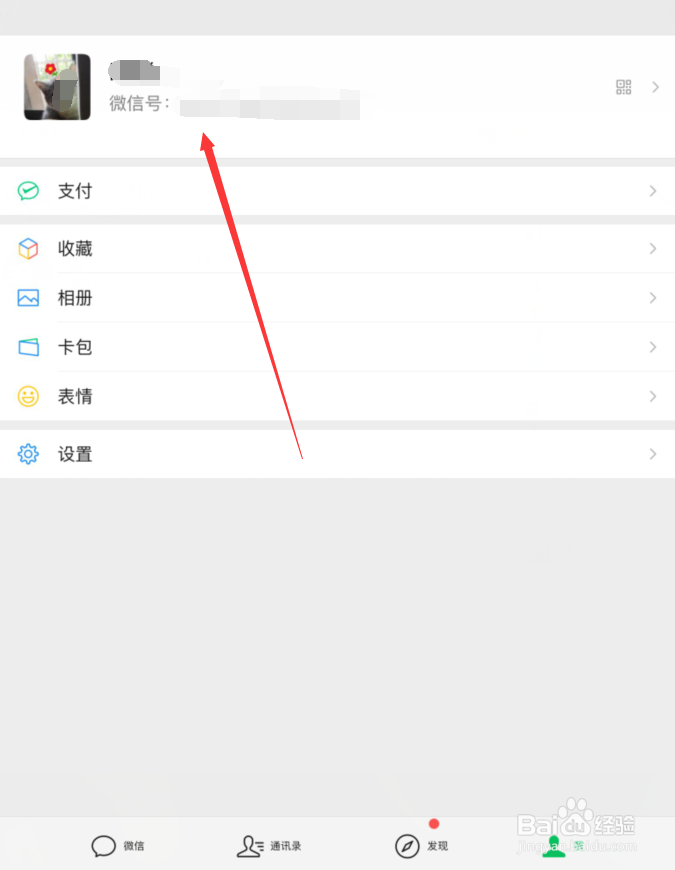Screen dimensions: 675x870
Task: Open the 收藏 favorites entry
Action: coord(337,249)
